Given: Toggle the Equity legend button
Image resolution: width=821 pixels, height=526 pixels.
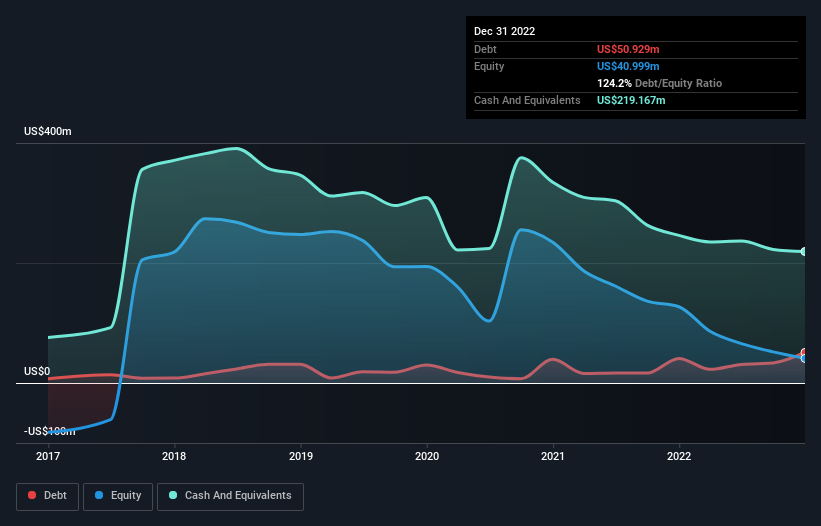Looking at the screenshot, I should (x=118, y=496).
